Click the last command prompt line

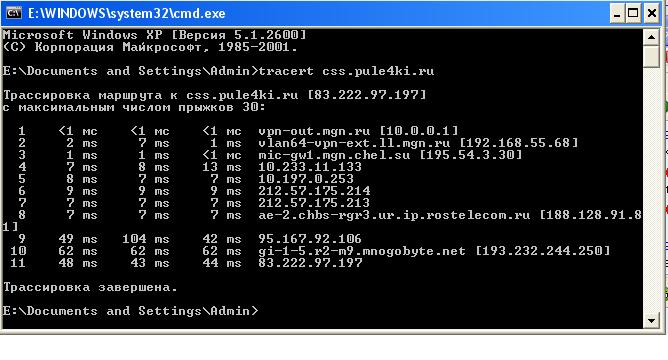[130, 311]
